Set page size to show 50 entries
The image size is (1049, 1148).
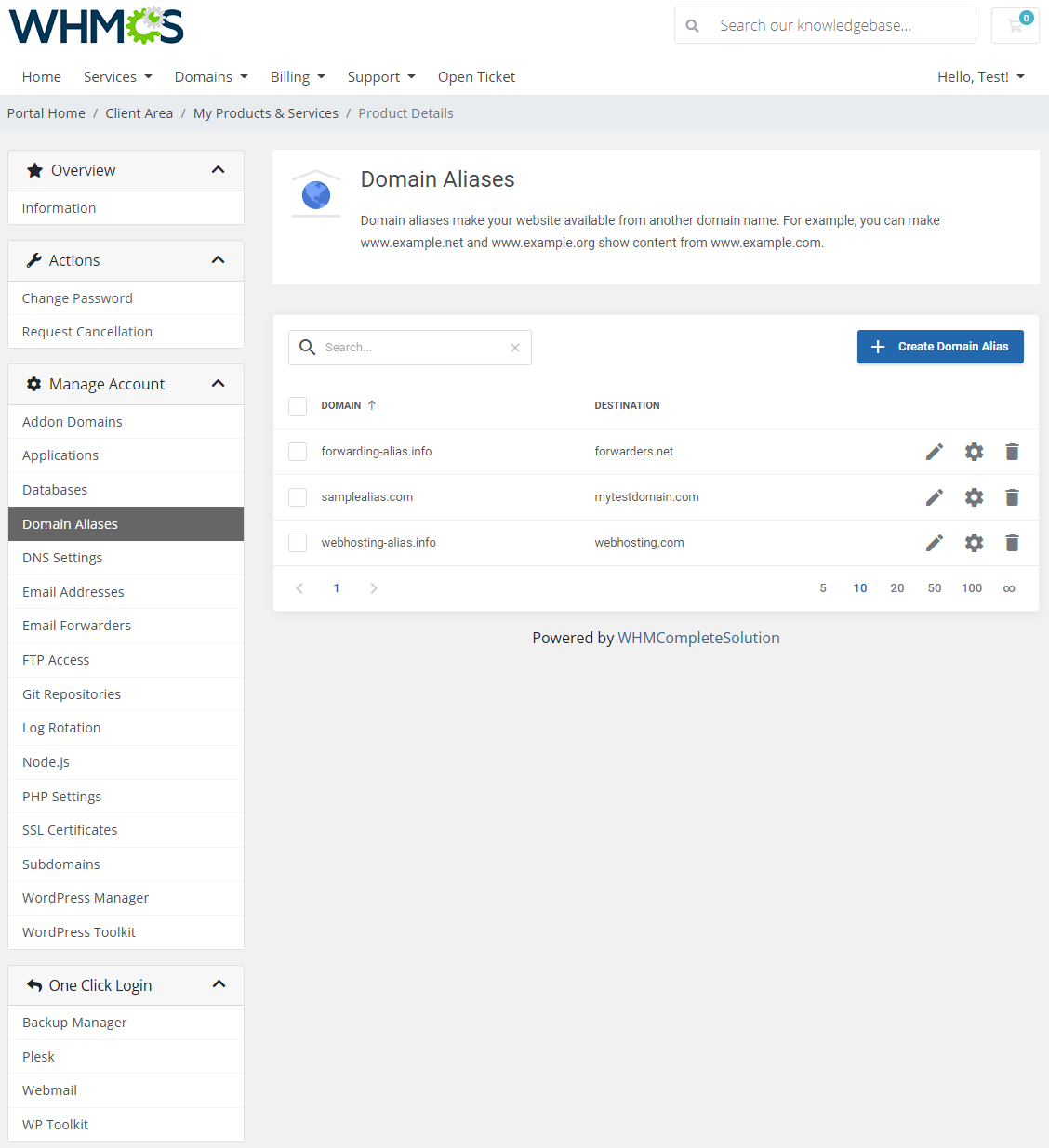point(934,587)
